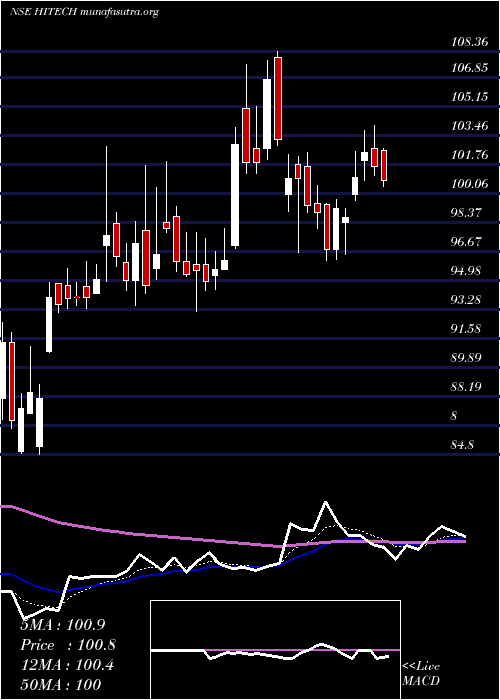Select the 50MA : 100 reading
500x700 pixels.
pyautogui.click(x=61, y=684)
